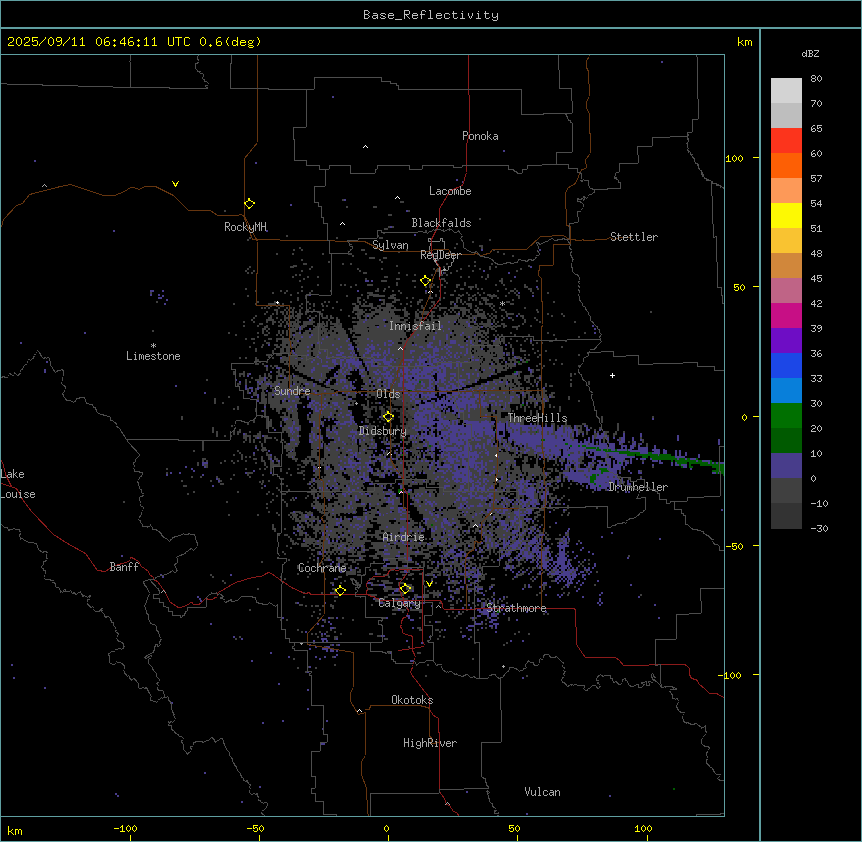Click the Limestone label
The image size is (862, 842).
coord(153,356)
